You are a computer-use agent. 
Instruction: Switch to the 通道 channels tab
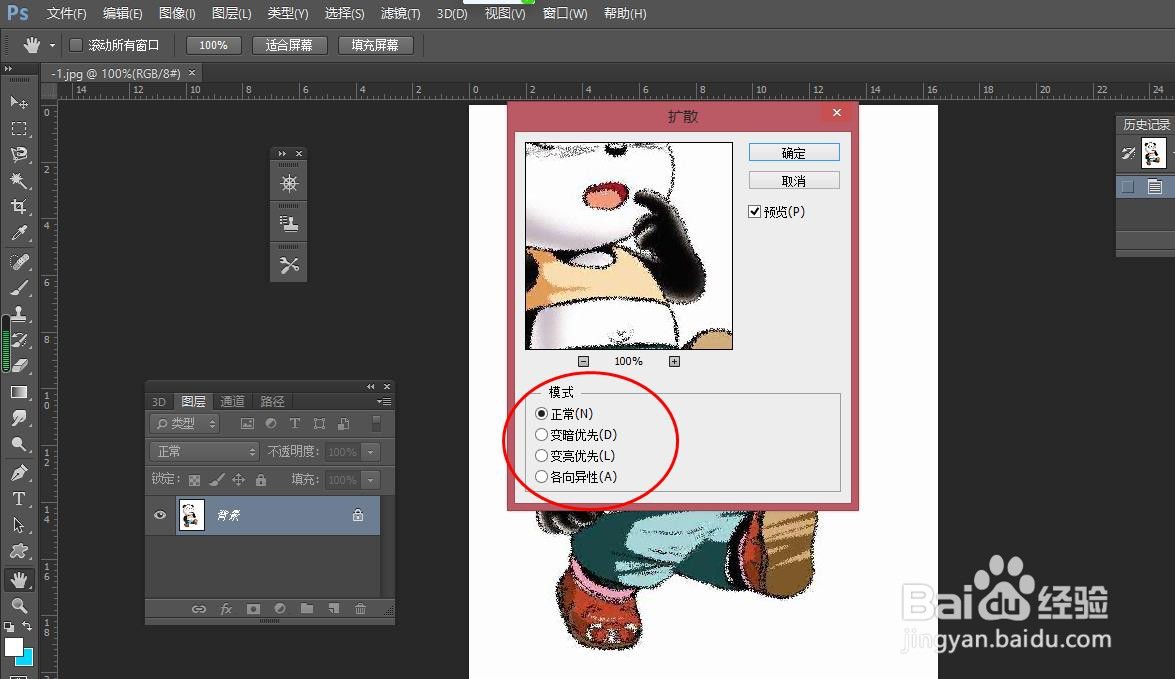pos(232,401)
